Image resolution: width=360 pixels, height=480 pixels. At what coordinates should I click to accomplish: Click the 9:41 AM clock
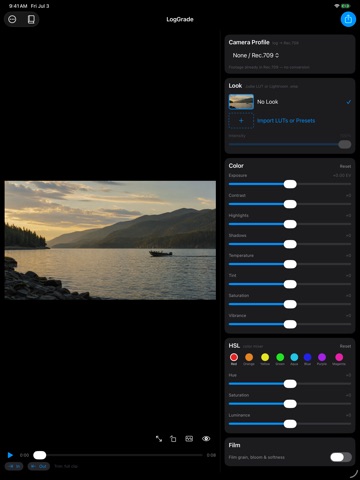click(x=18, y=6)
